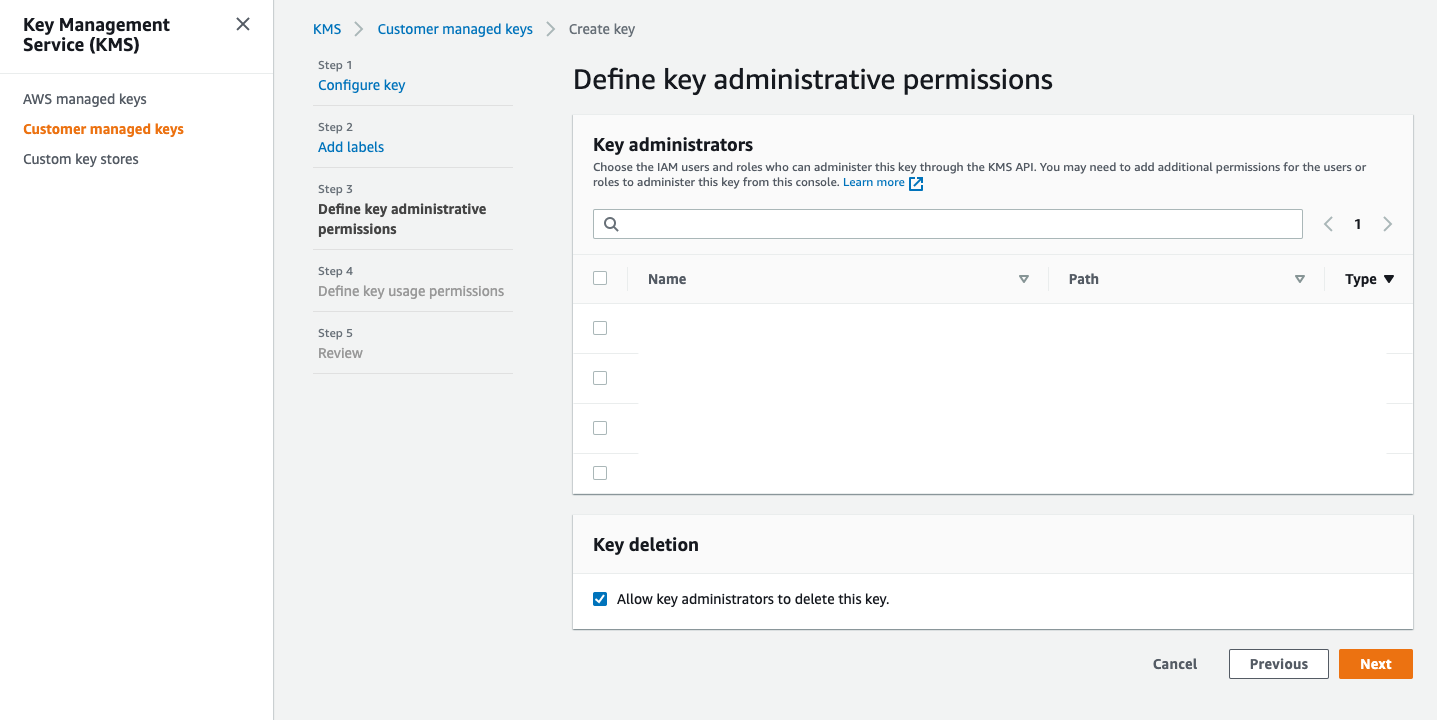Click KMS breadcrumb link
This screenshot has width=1437, height=720.
327,29
